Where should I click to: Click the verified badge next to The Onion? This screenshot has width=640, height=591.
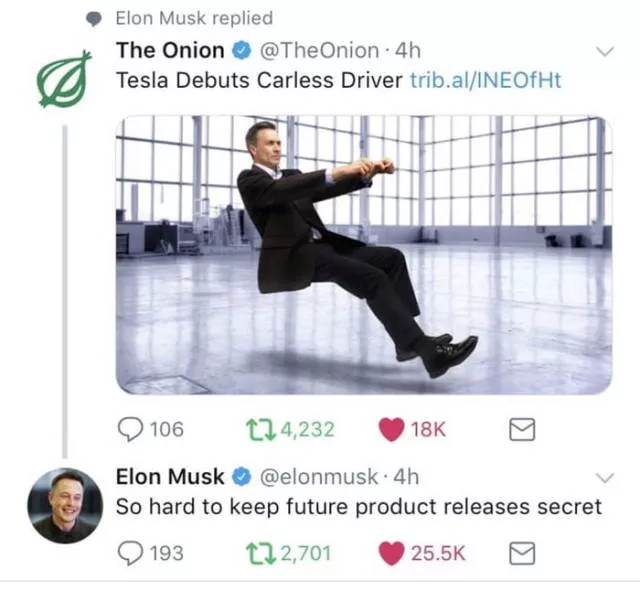[x=242, y=51]
